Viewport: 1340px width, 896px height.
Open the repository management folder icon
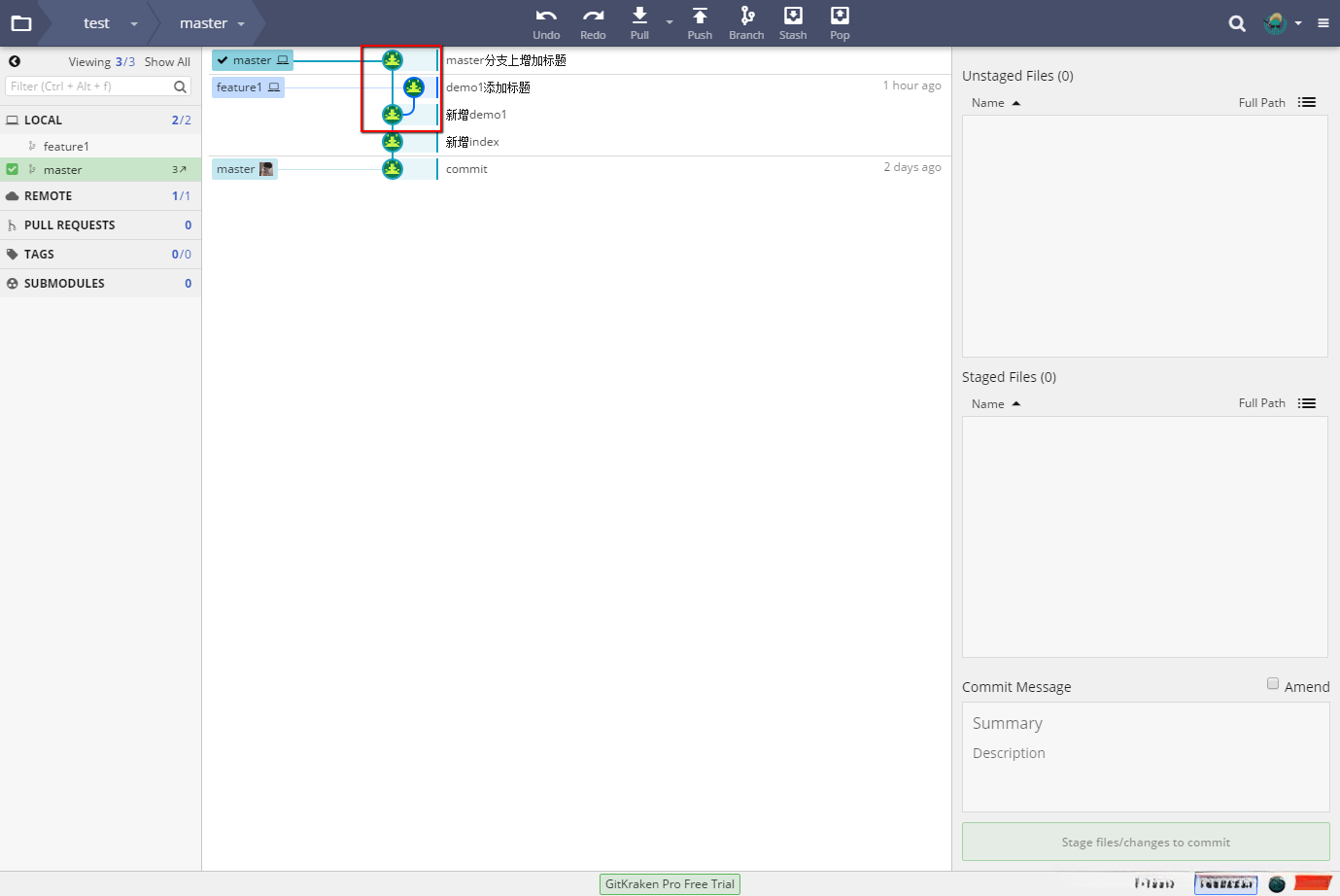click(21, 23)
